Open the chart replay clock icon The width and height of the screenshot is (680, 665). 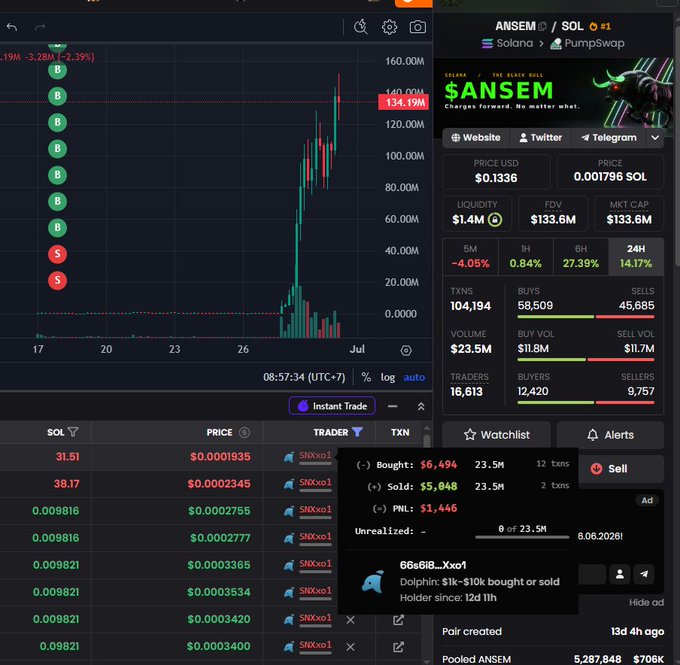(x=360, y=27)
